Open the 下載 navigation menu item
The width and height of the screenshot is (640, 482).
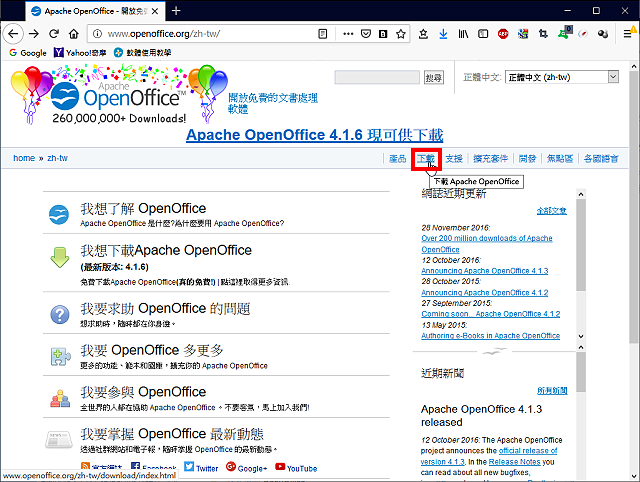[425, 158]
